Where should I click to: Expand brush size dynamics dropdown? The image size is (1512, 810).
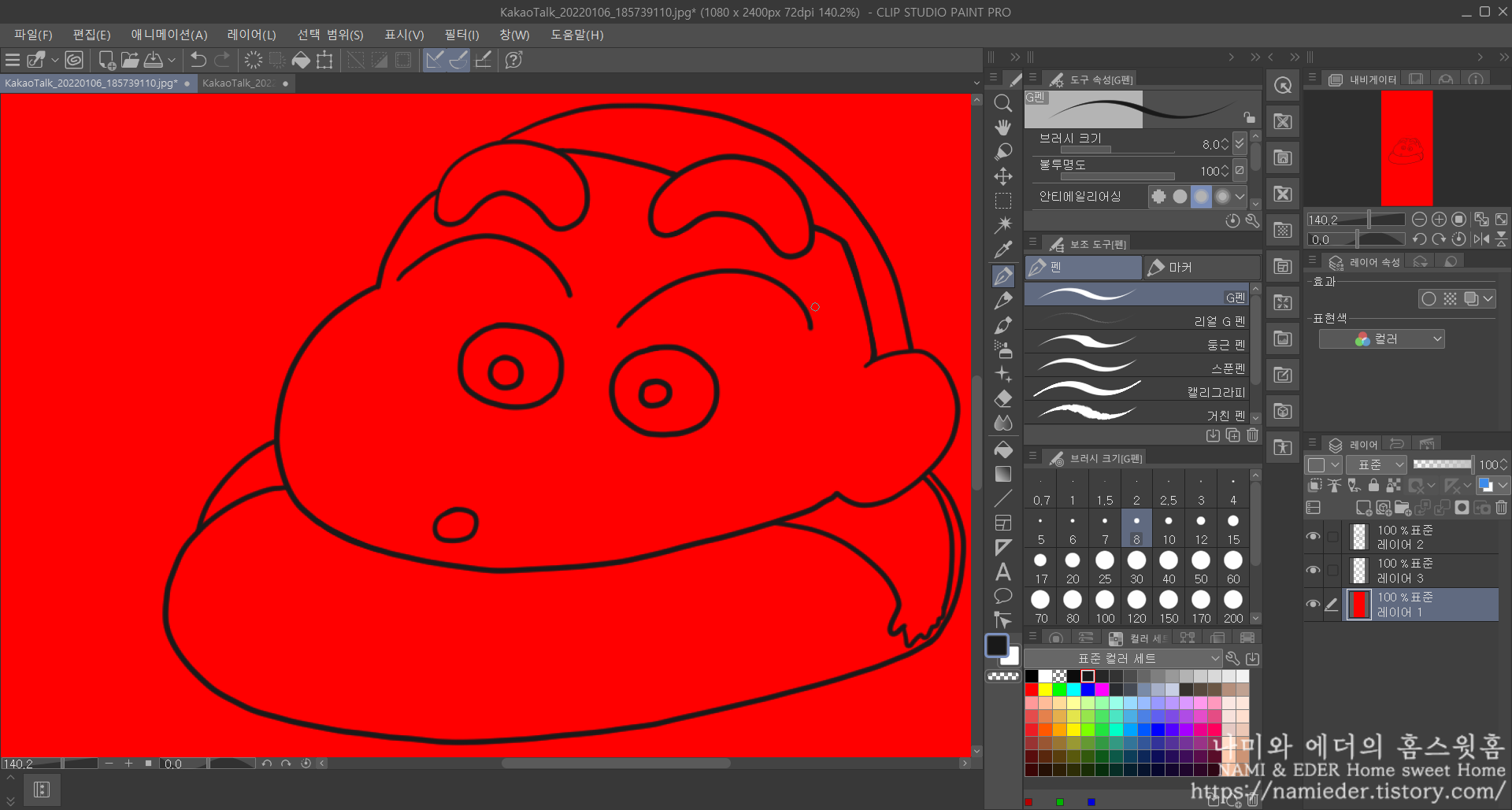tap(1239, 143)
